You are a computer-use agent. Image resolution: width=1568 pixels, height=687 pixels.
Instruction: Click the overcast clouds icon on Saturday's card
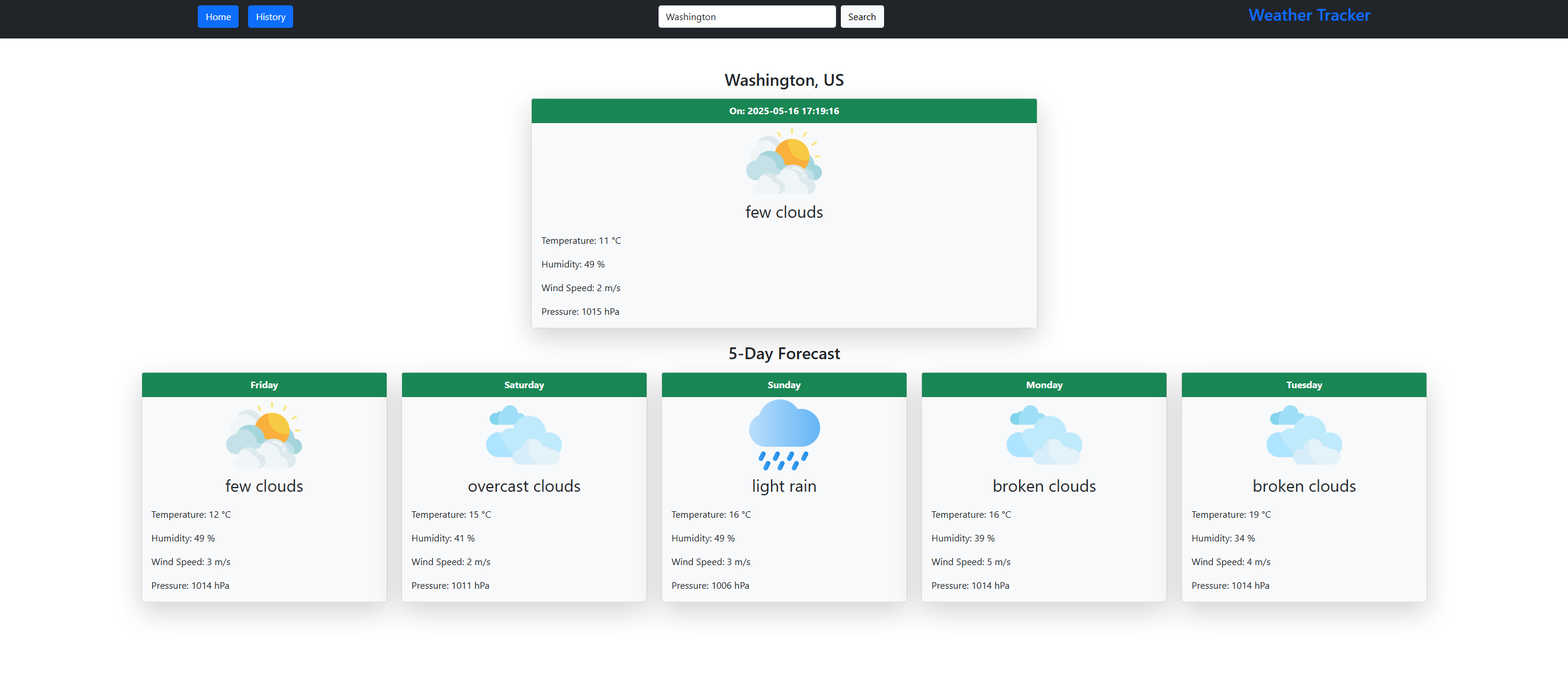[x=523, y=435]
